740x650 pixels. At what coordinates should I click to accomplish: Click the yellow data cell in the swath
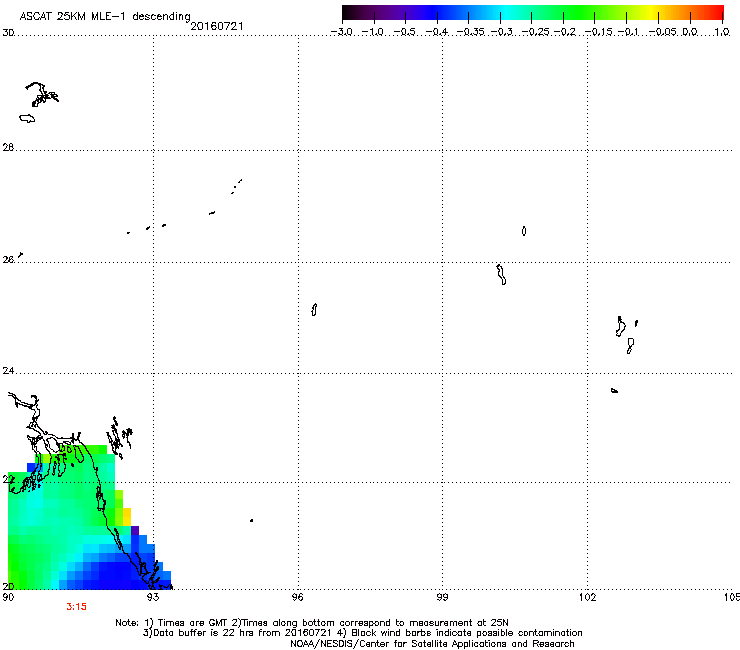126,517
